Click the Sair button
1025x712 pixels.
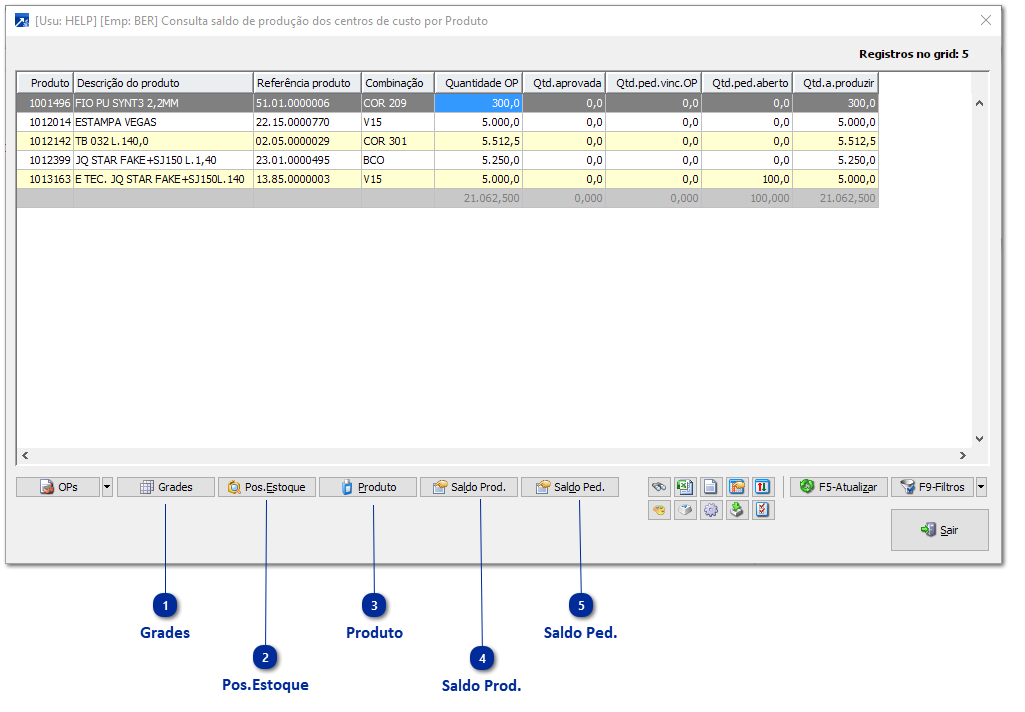point(939,530)
